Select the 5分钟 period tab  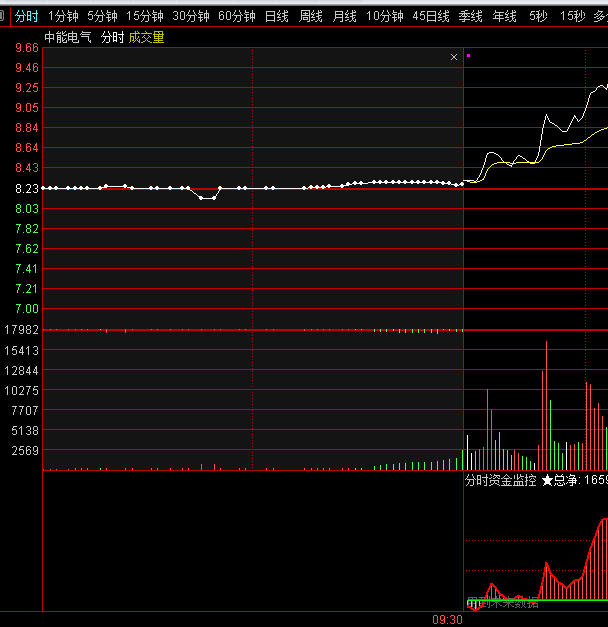102,16
